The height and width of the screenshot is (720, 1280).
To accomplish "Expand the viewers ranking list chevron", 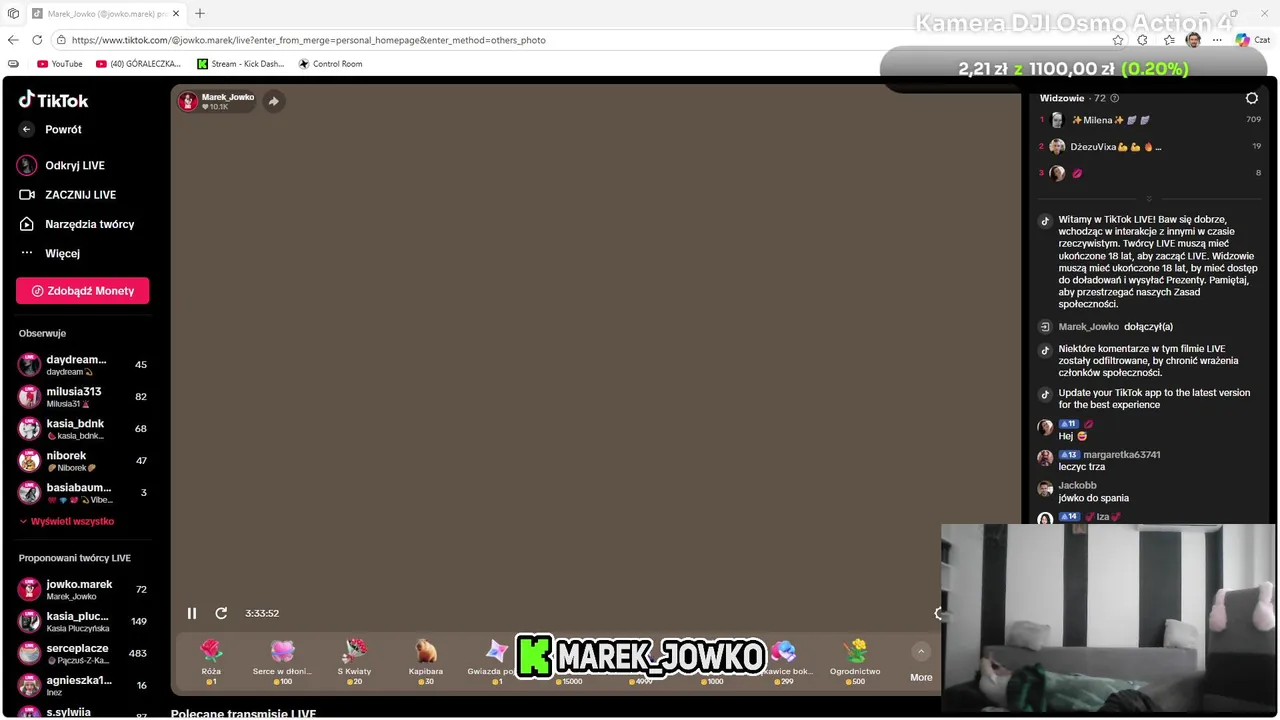I will coord(1149,198).
